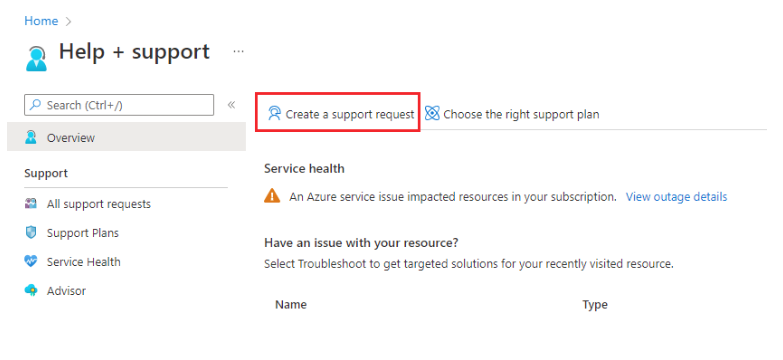The image size is (783, 360).
Task: Click the All support requests icon
Action: (x=30, y=204)
